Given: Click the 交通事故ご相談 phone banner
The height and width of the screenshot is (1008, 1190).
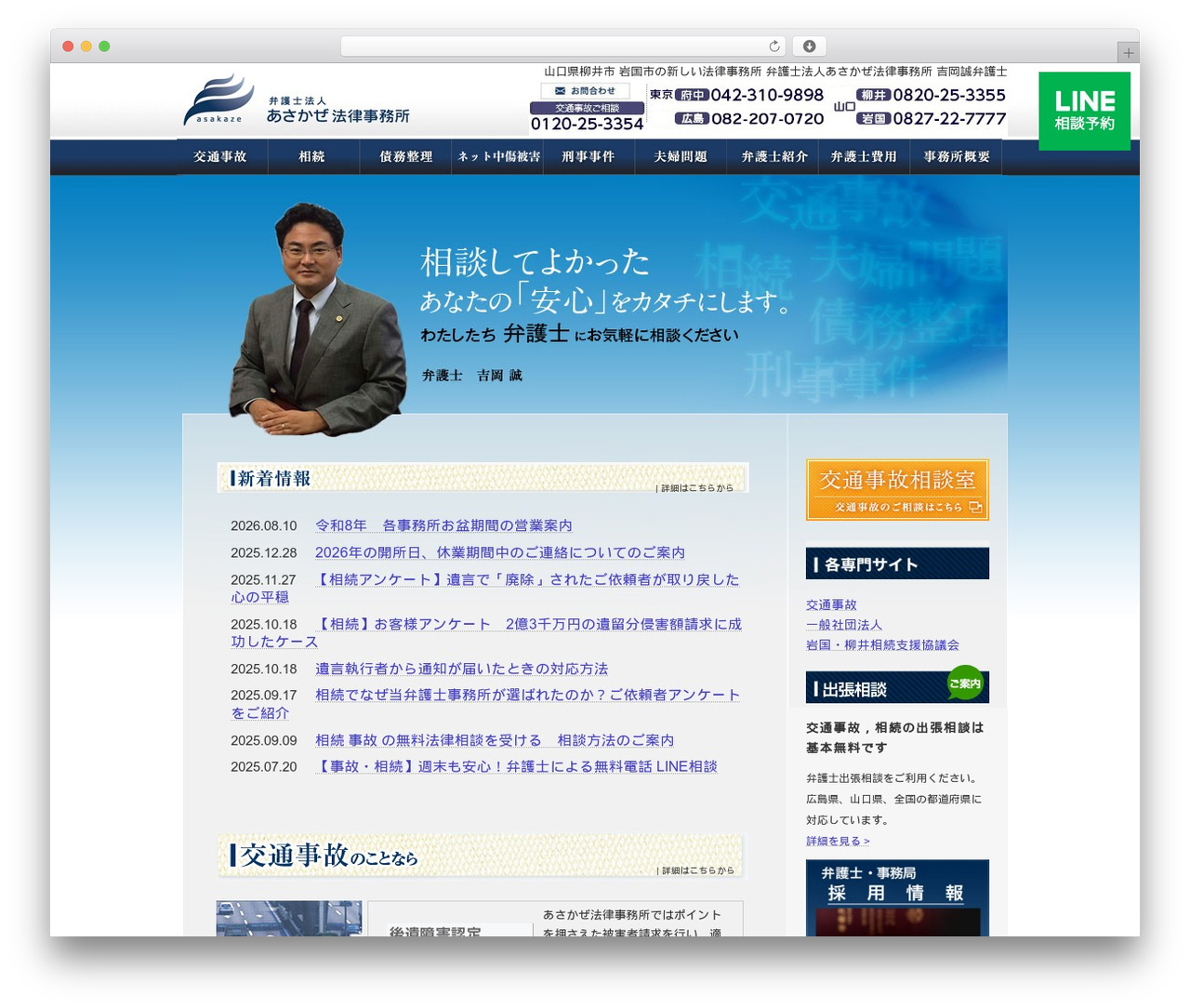Looking at the screenshot, I should (587, 117).
